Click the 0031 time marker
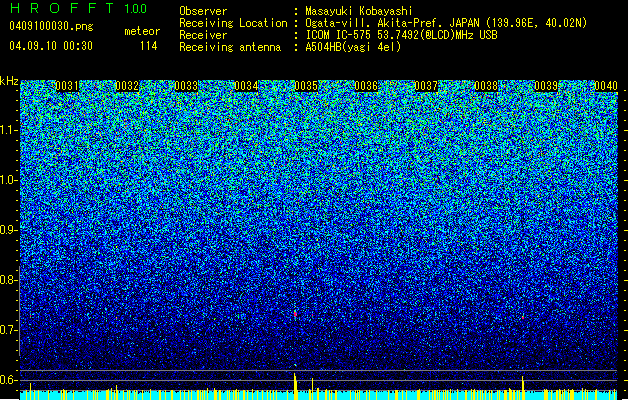The image size is (629, 400). click(x=67, y=86)
